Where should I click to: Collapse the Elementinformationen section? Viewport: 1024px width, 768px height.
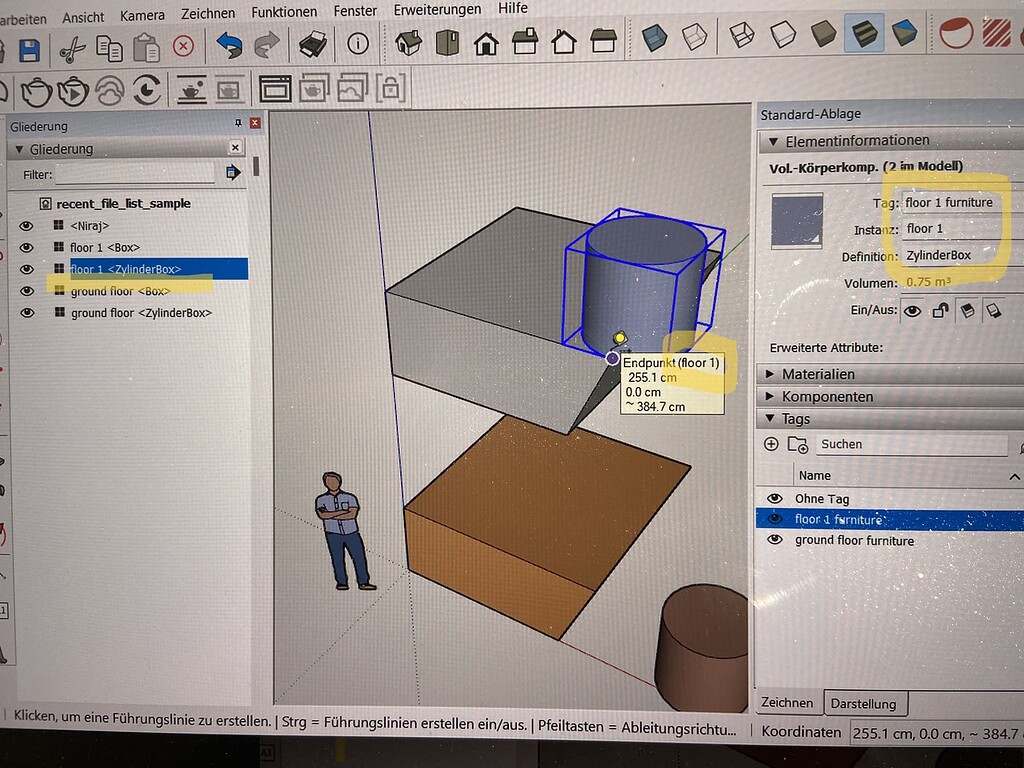tap(772, 140)
